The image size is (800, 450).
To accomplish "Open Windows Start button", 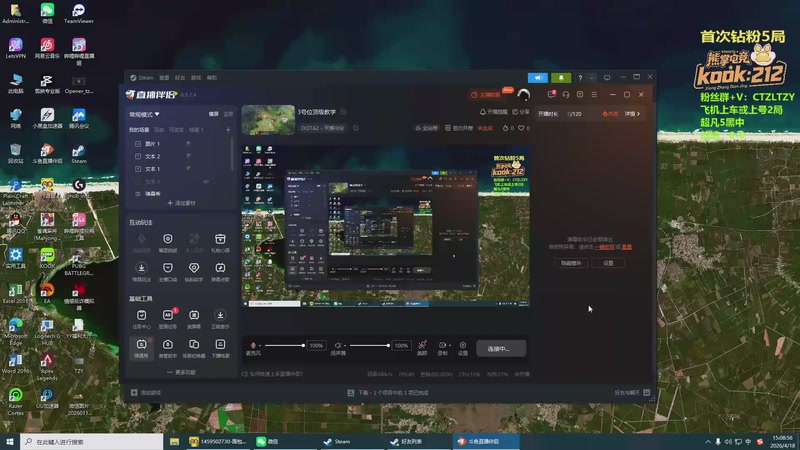I will coord(10,441).
